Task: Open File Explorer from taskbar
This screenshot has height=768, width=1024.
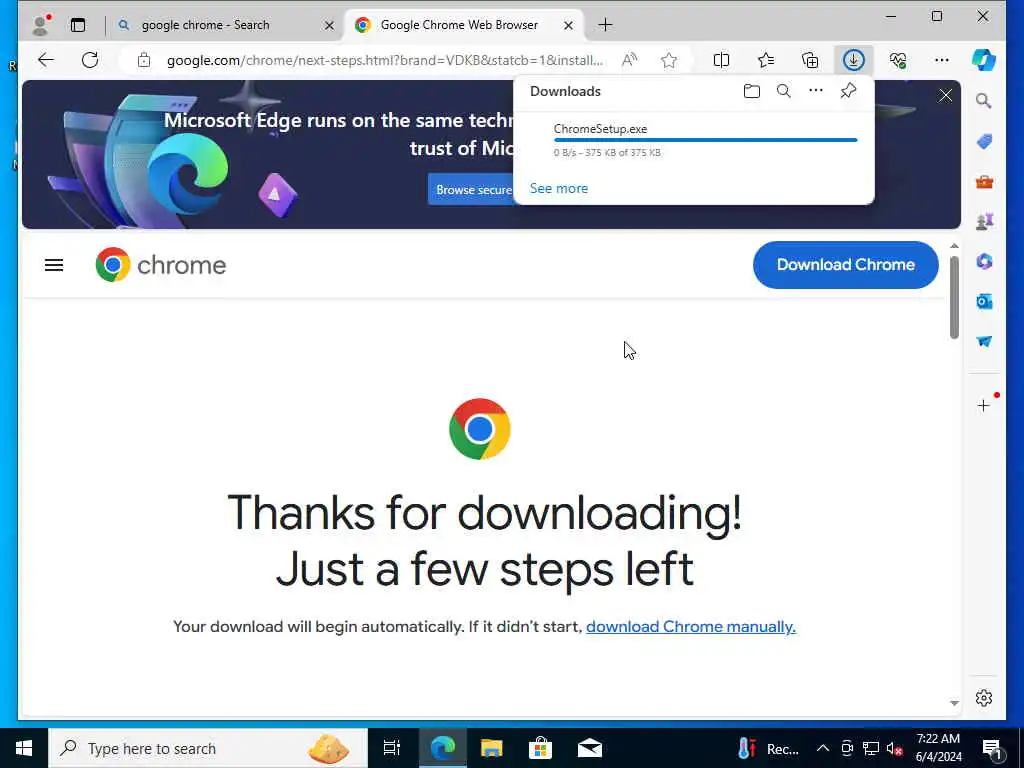Action: click(491, 748)
